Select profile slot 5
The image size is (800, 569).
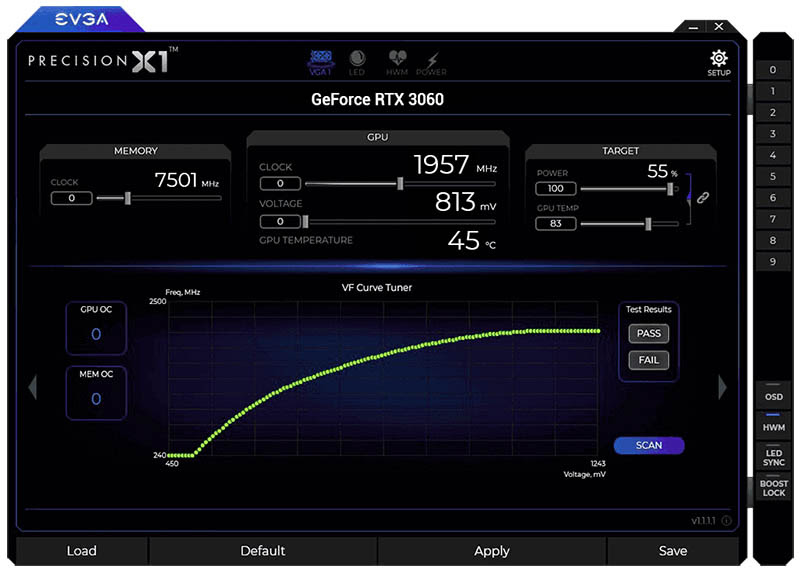coord(772,177)
